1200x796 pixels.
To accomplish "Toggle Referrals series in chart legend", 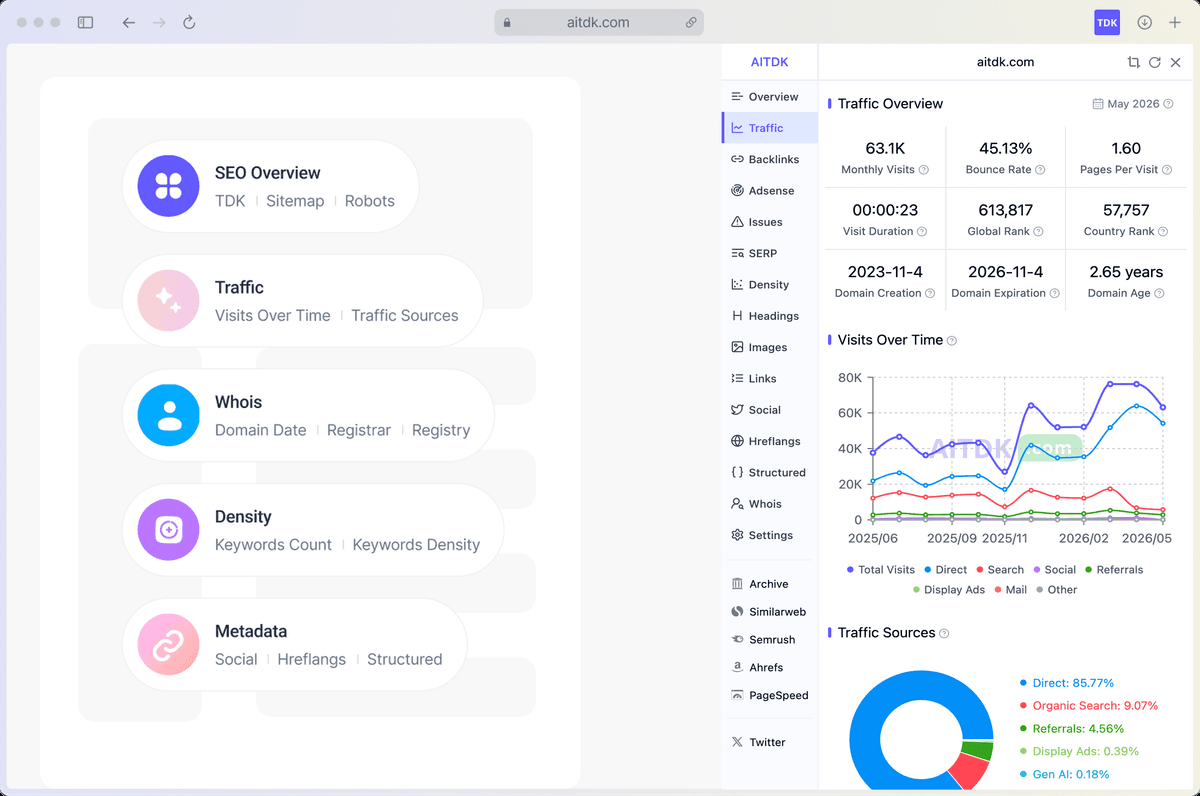I will (1113, 570).
